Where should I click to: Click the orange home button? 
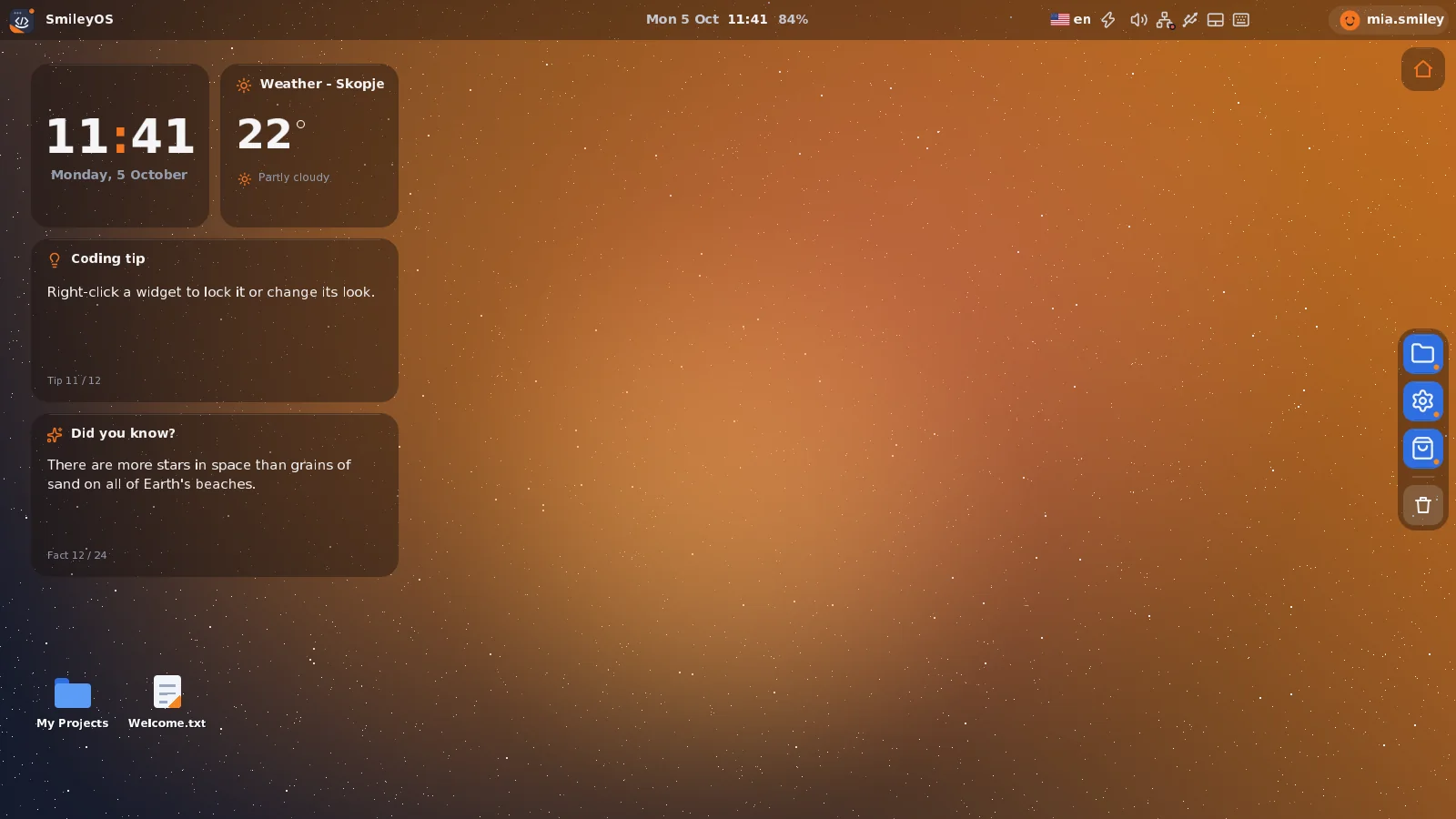click(x=1423, y=69)
